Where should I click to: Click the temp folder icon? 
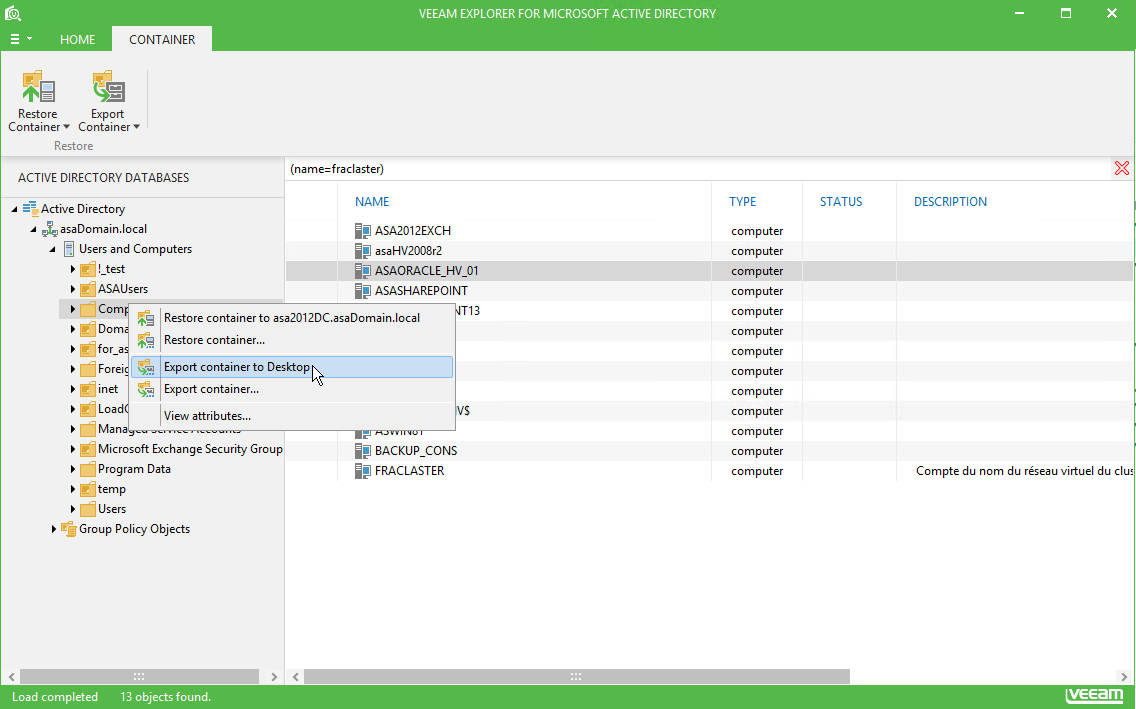[88, 489]
